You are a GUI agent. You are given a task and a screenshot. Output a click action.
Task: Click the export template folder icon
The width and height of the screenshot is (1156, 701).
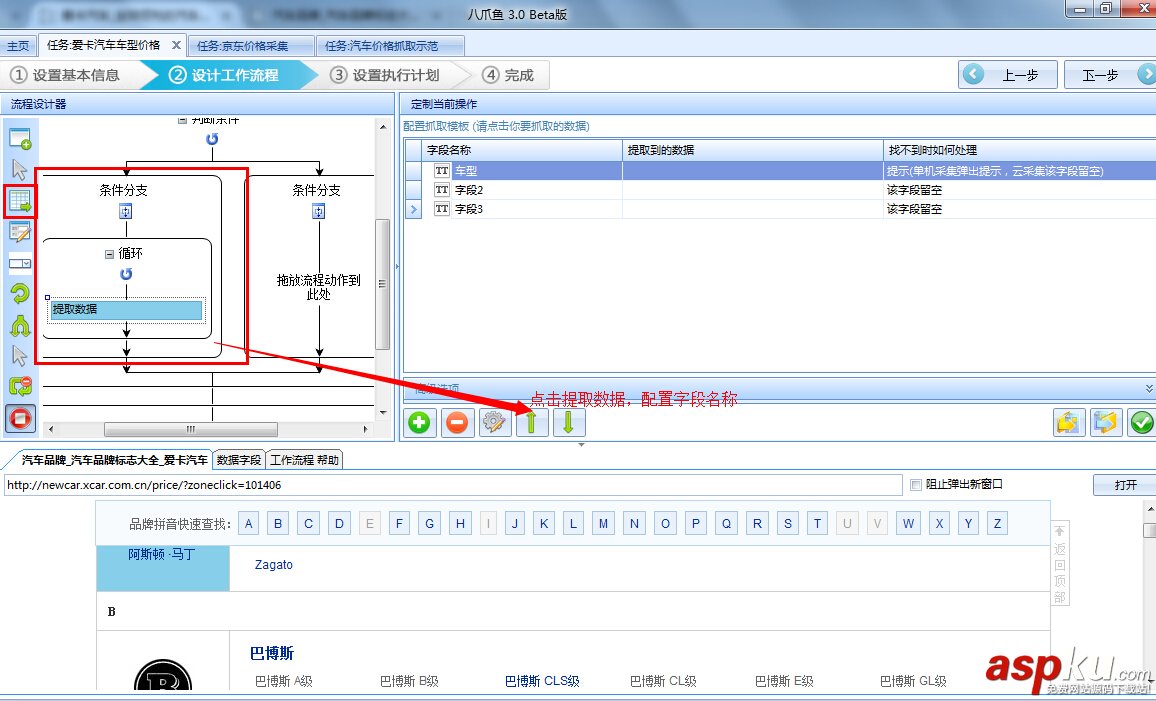1105,422
